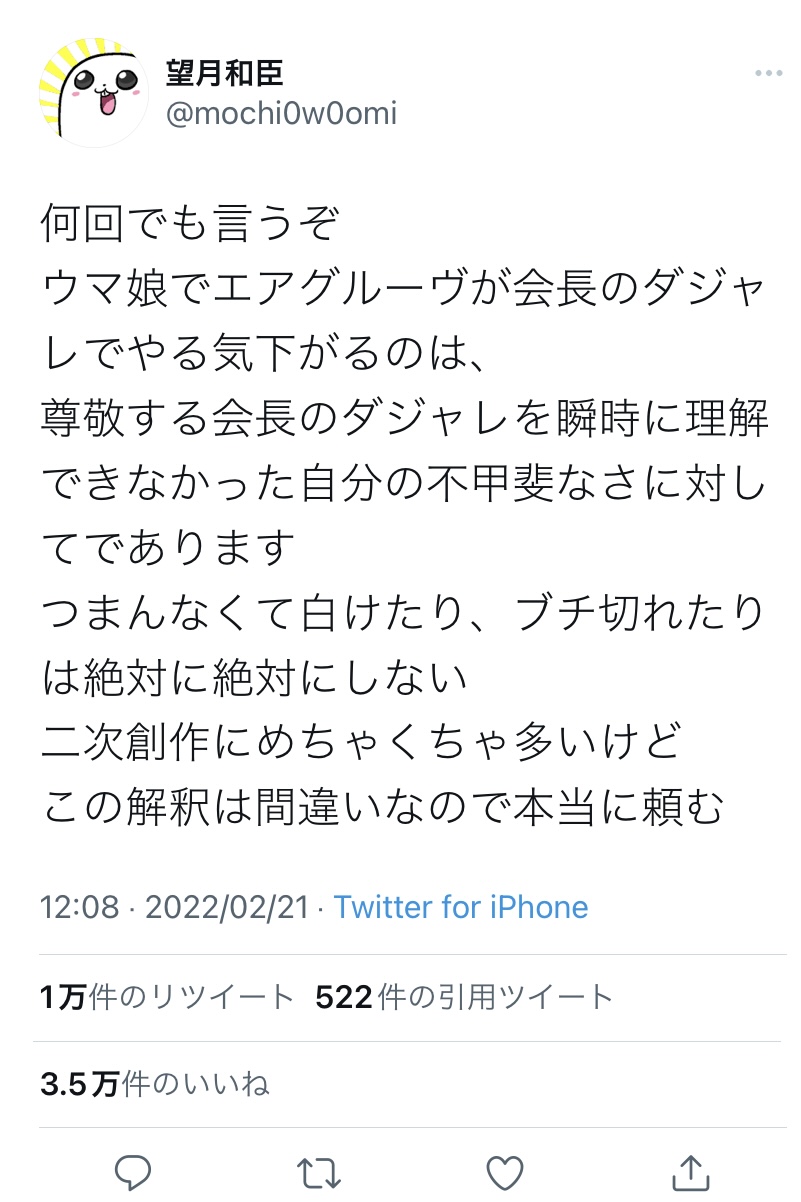Tap the line starting with ウマ娘でエアグルーヴ
Screen dimensions: 801x1202
point(404,289)
